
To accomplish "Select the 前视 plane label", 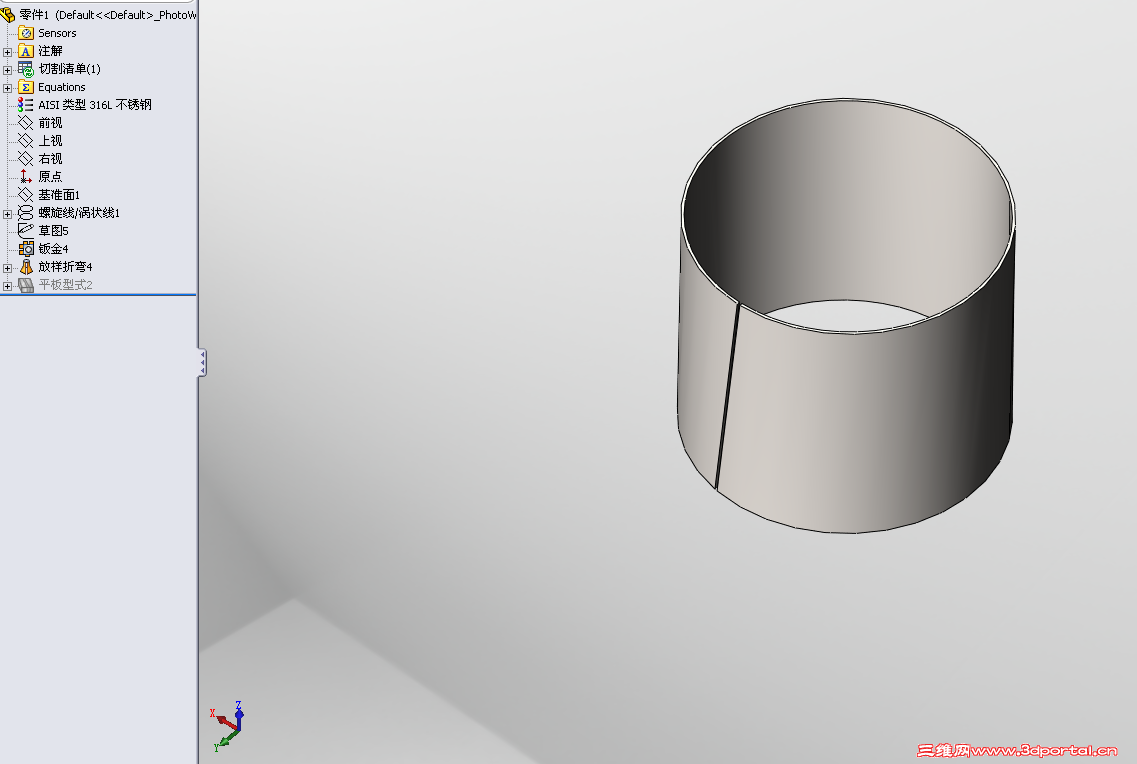I will (50, 123).
